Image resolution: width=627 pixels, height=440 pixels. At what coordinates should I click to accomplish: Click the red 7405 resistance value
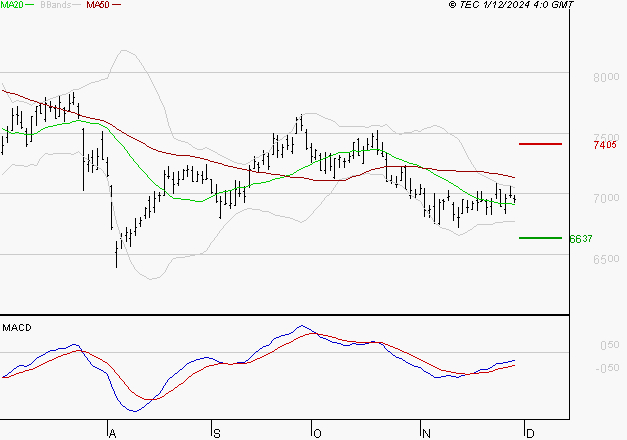tap(605, 145)
